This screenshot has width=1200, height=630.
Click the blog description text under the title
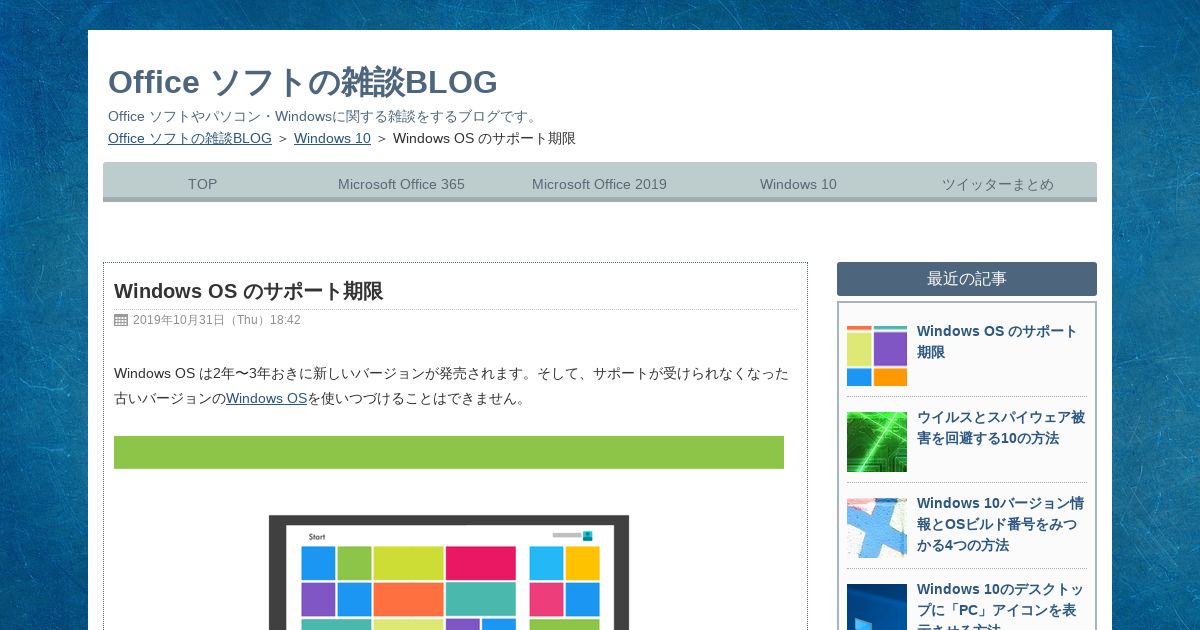click(x=325, y=116)
